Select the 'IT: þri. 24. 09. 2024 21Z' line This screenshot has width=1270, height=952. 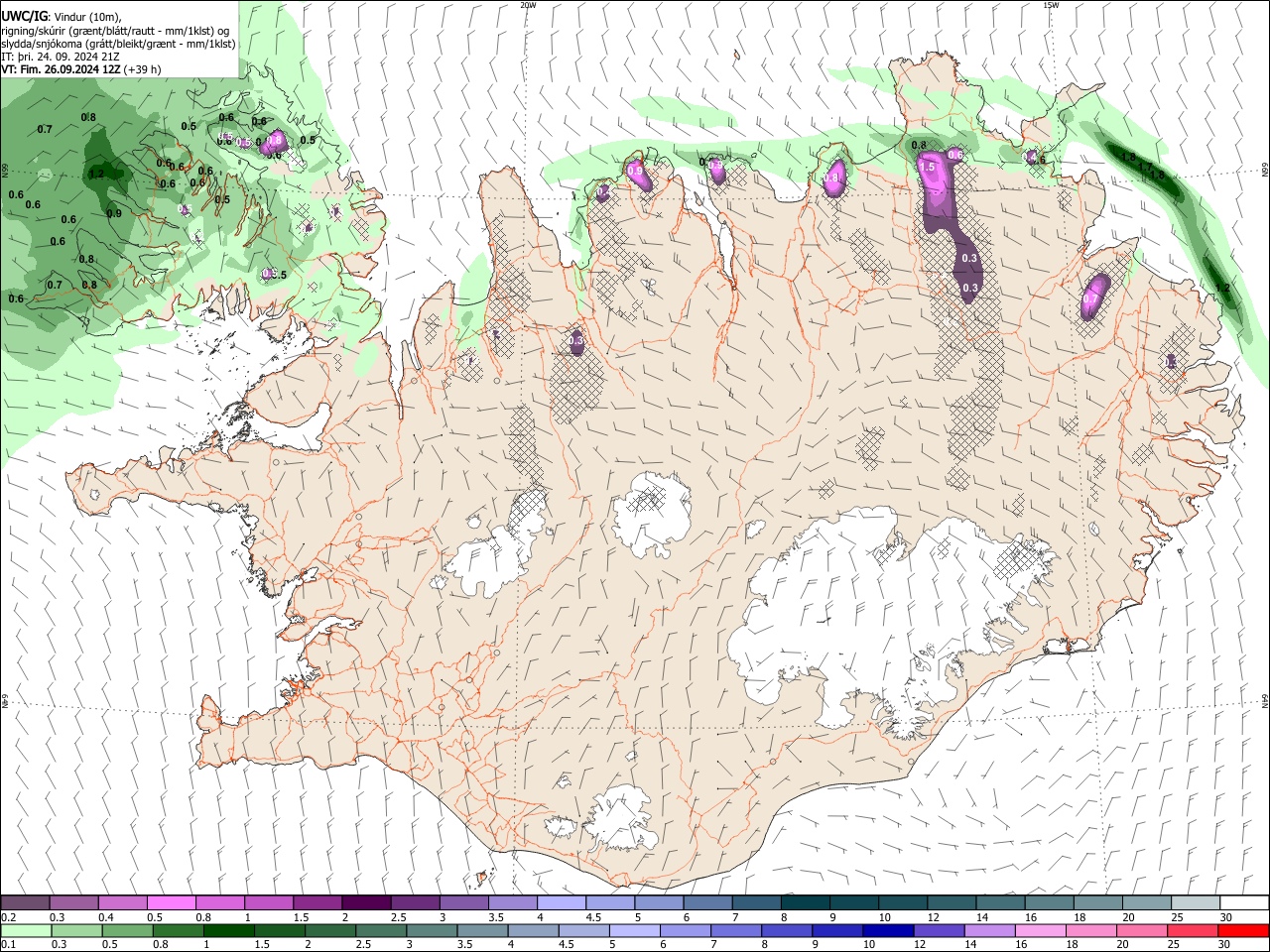[x=61, y=57]
